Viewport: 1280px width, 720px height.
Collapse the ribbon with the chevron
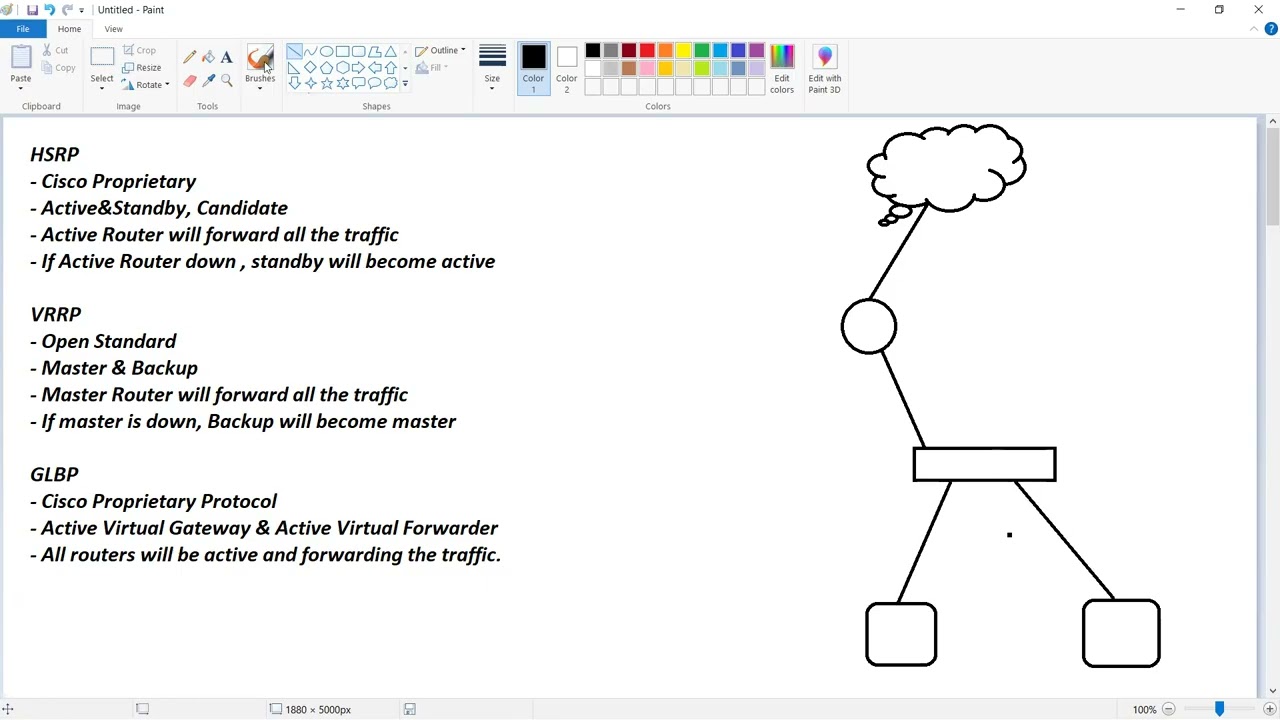pyautogui.click(x=1254, y=29)
